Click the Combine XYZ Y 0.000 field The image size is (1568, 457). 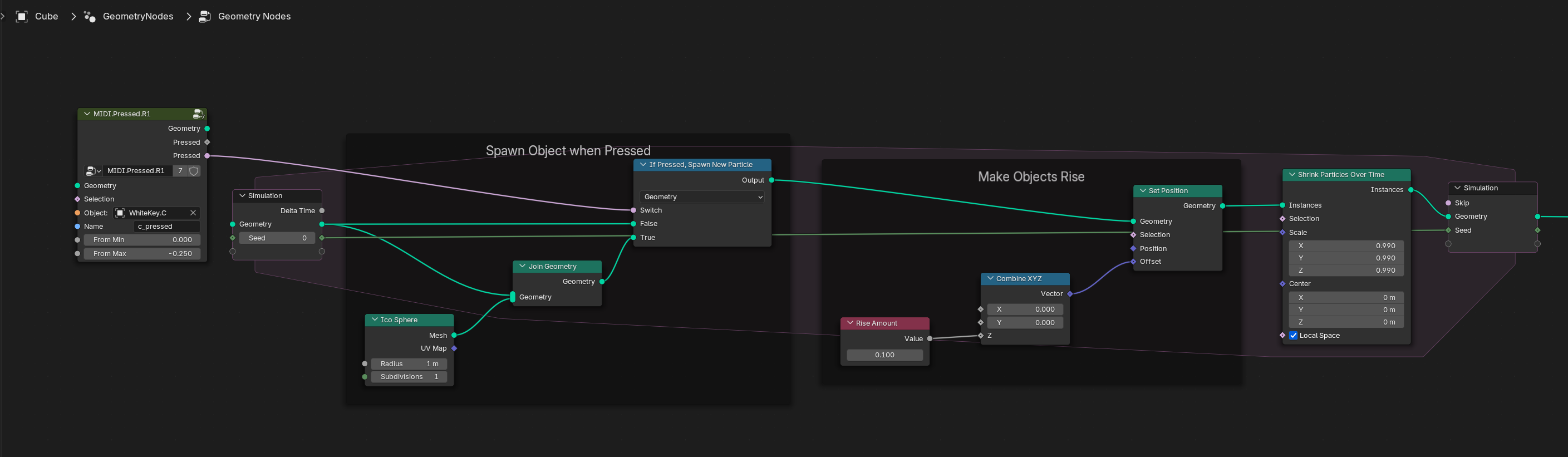point(1025,323)
